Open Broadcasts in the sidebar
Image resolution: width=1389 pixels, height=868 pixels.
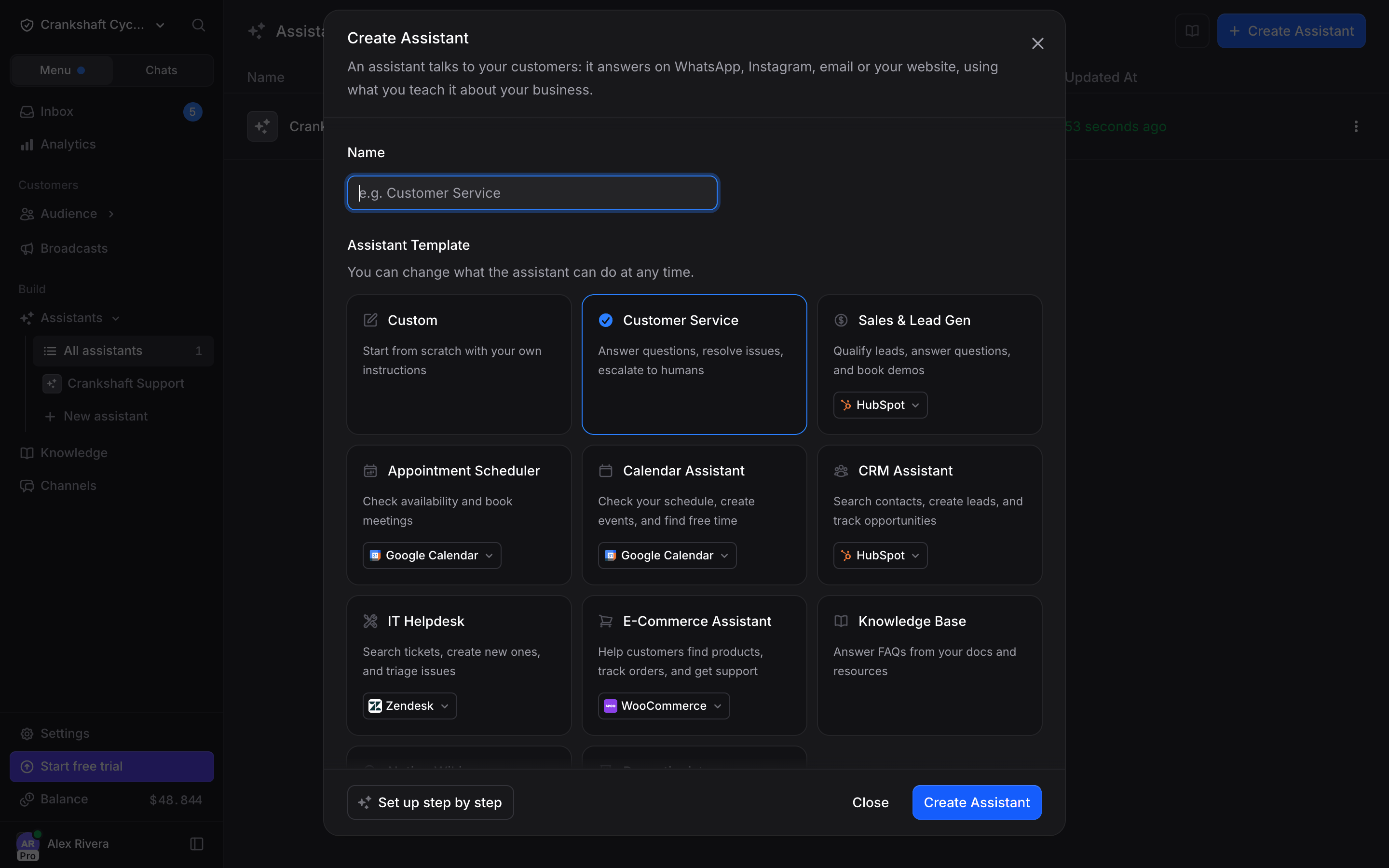tap(112, 248)
